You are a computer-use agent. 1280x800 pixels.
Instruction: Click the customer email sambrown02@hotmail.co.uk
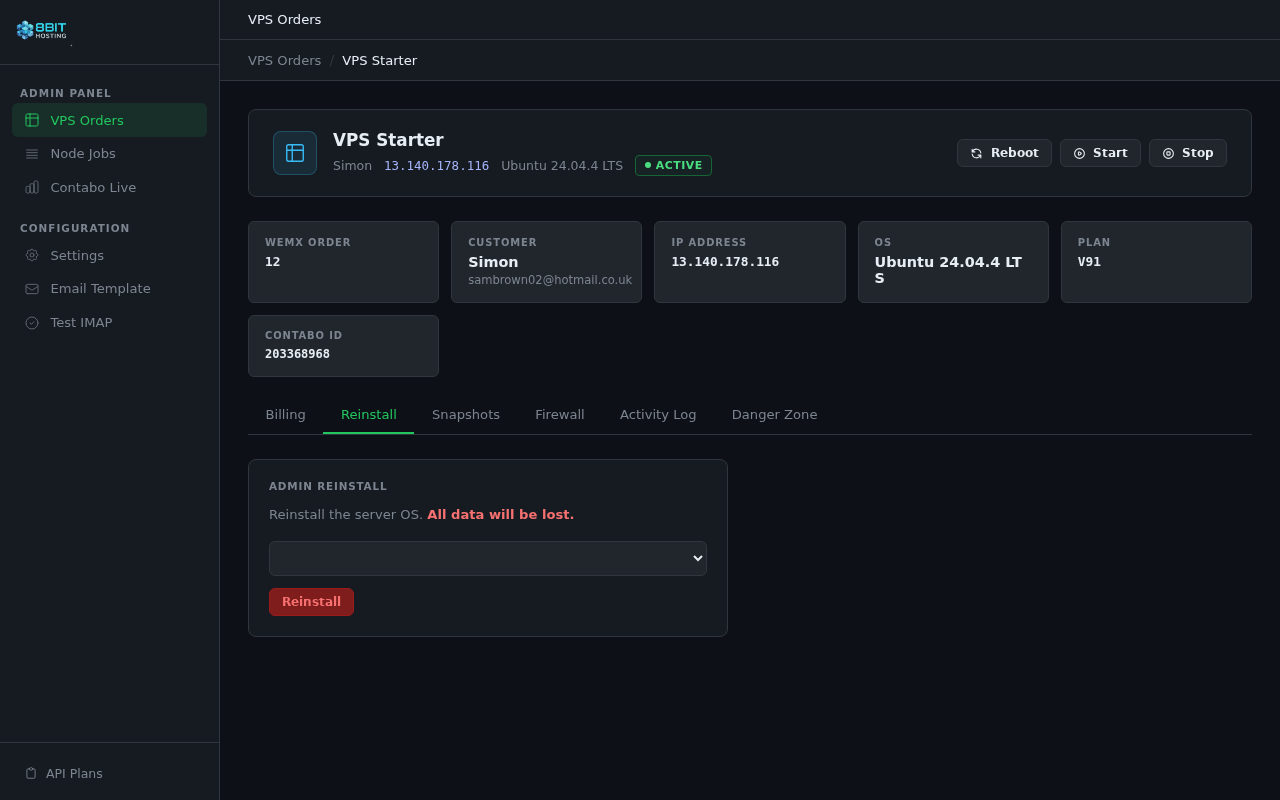point(550,280)
